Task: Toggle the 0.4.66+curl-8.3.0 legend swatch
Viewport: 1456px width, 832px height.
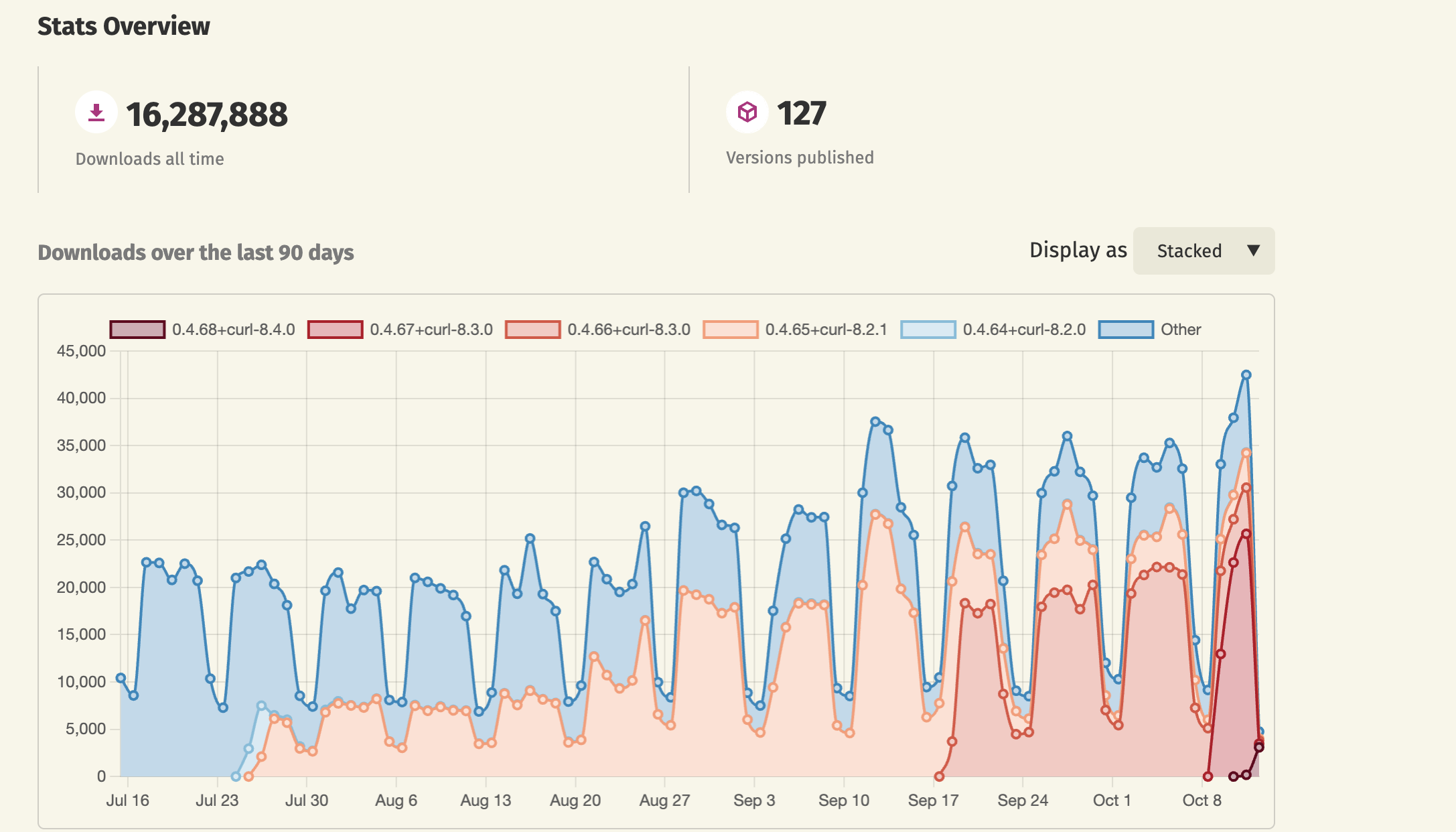Action: (x=533, y=330)
